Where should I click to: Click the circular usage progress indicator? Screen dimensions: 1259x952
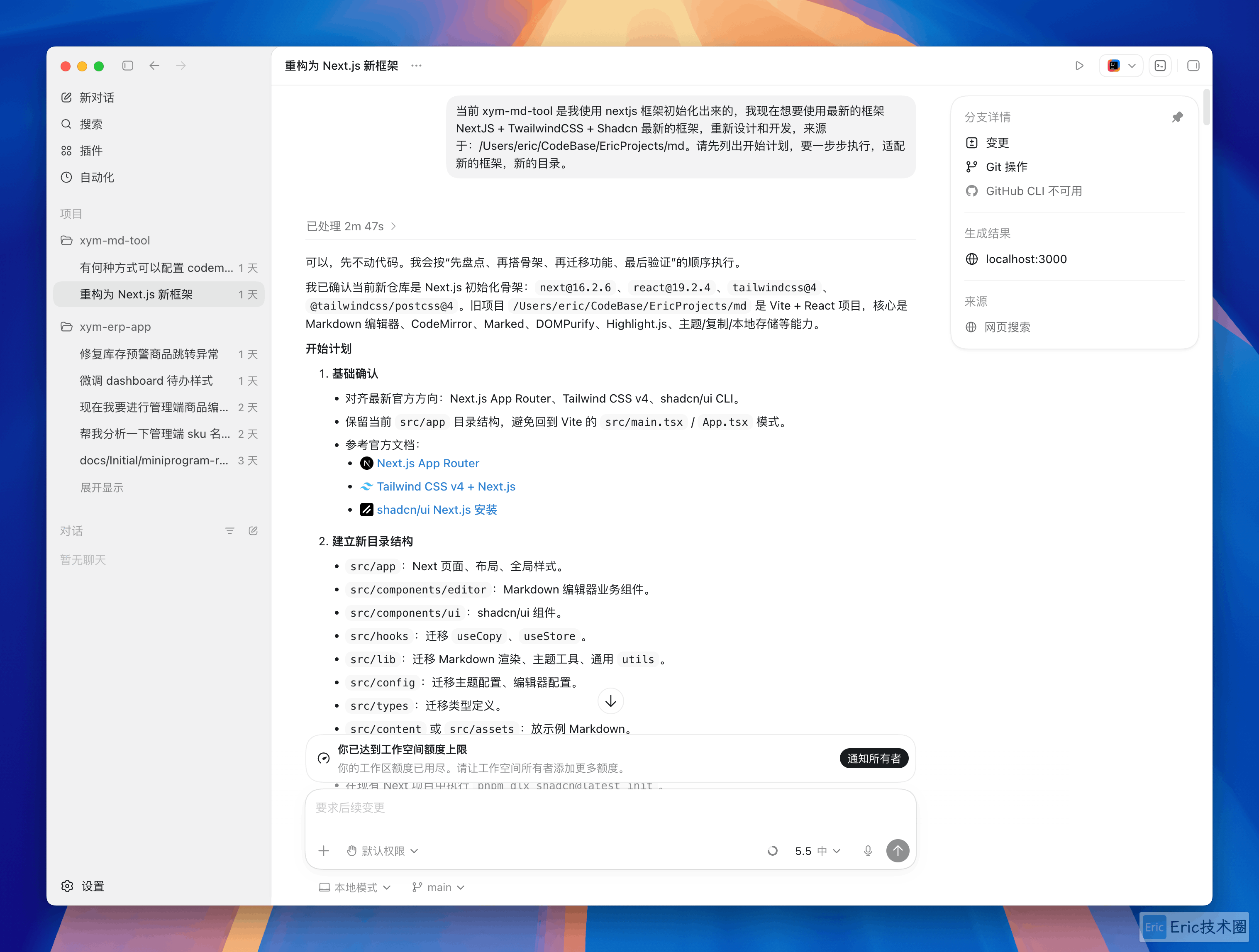click(x=772, y=851)
